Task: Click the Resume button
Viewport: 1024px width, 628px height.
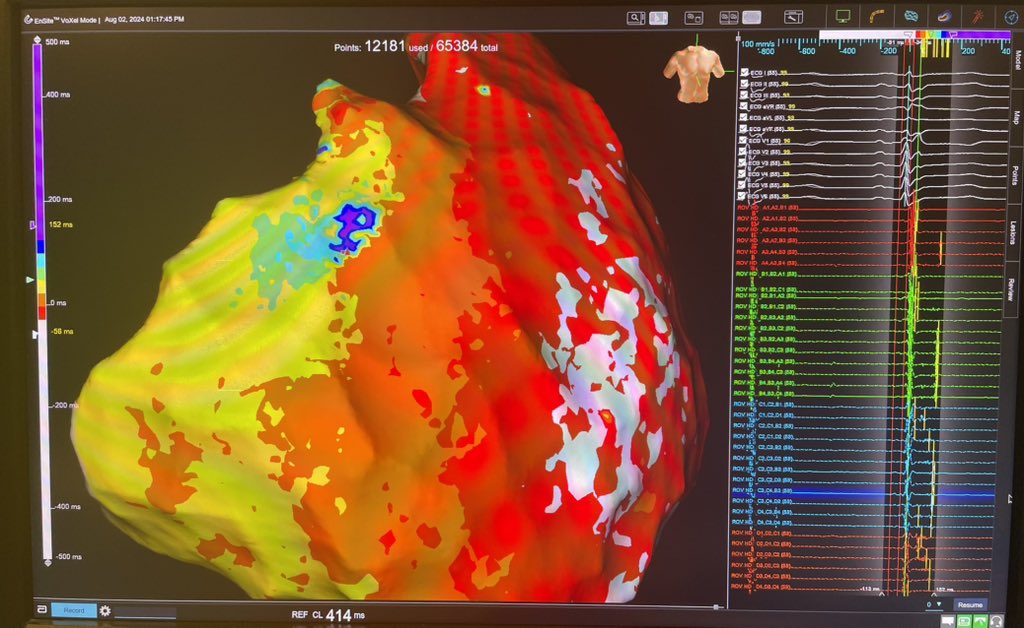Action: click(969, 604)
